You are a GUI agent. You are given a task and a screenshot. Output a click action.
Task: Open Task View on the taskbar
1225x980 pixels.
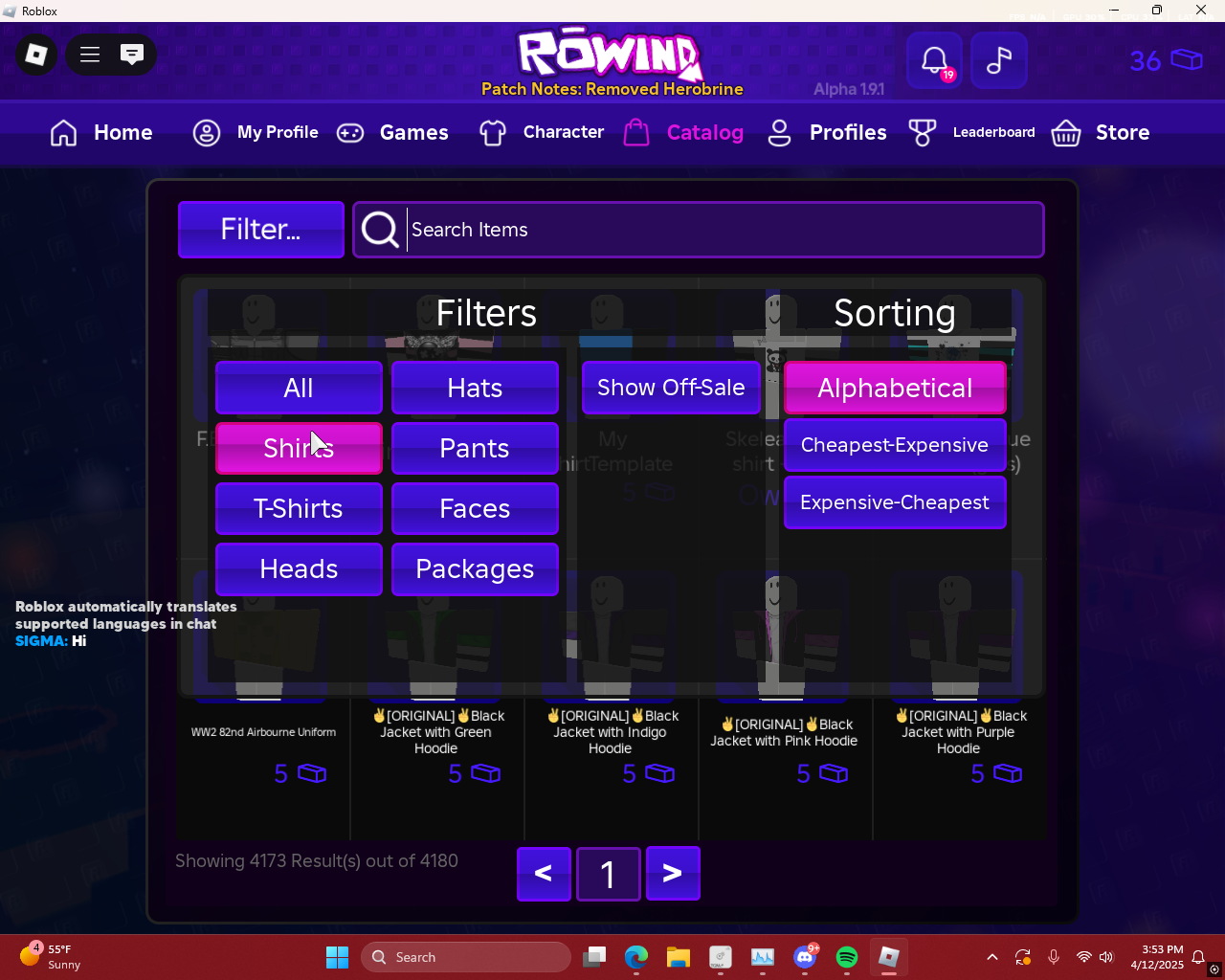(x=594, y=957)
